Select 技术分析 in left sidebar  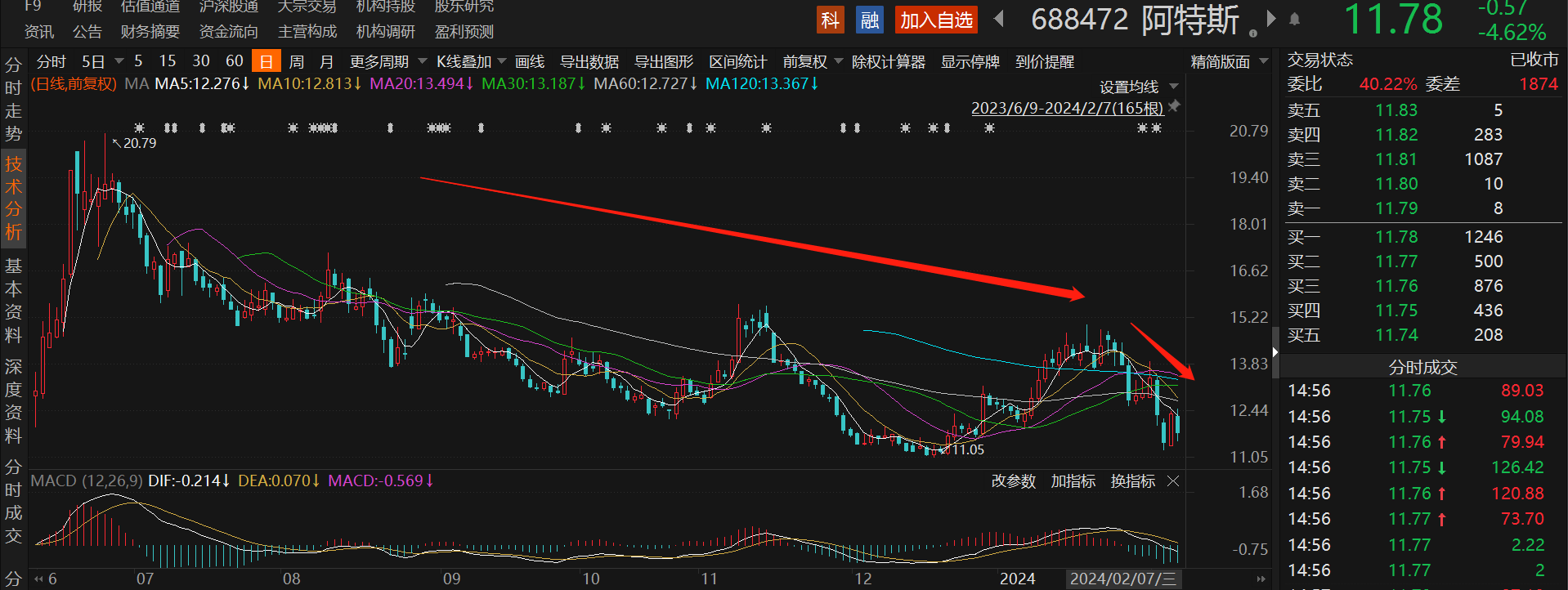13,198
